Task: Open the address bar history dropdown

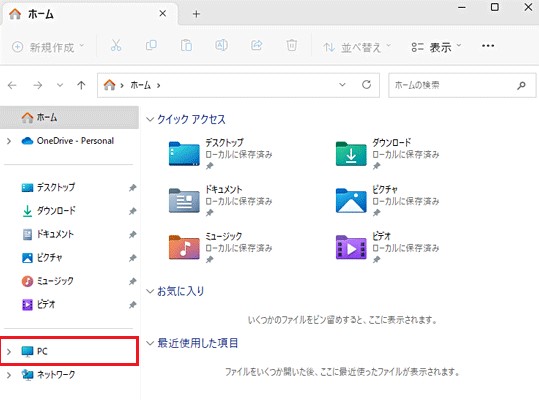Action: coord(342,85)
